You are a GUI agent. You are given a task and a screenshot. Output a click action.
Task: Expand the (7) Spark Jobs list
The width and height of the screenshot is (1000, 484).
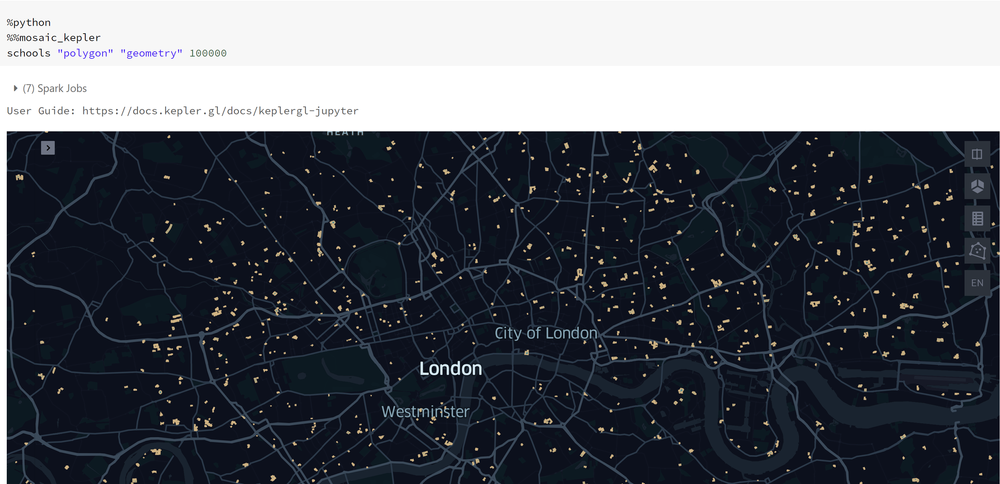point(15,89)
